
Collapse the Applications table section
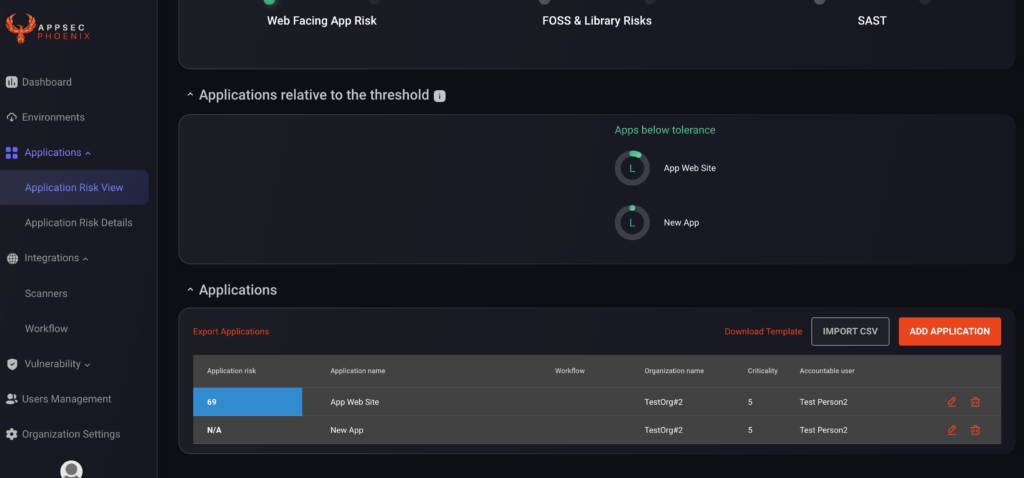[190, 290]
